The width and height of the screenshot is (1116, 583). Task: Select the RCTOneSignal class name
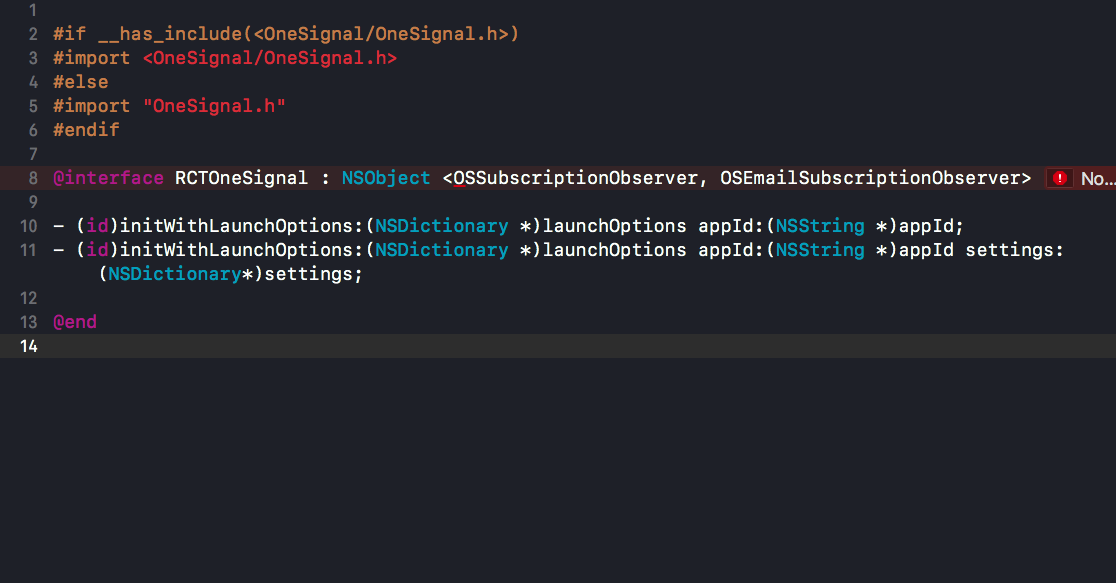point(241,178)
